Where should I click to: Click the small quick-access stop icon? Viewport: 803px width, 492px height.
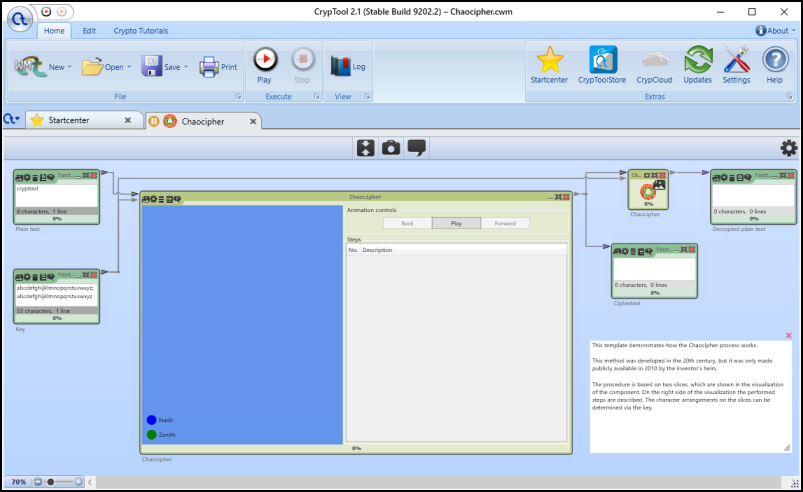(x=61, y=11)
